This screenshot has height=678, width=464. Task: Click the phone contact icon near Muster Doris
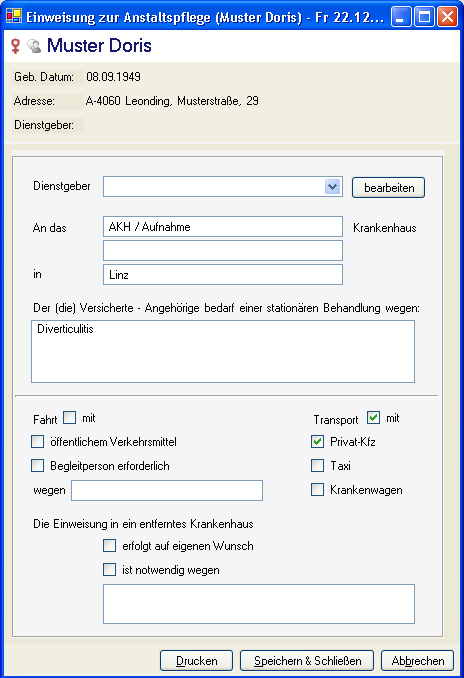34,46
